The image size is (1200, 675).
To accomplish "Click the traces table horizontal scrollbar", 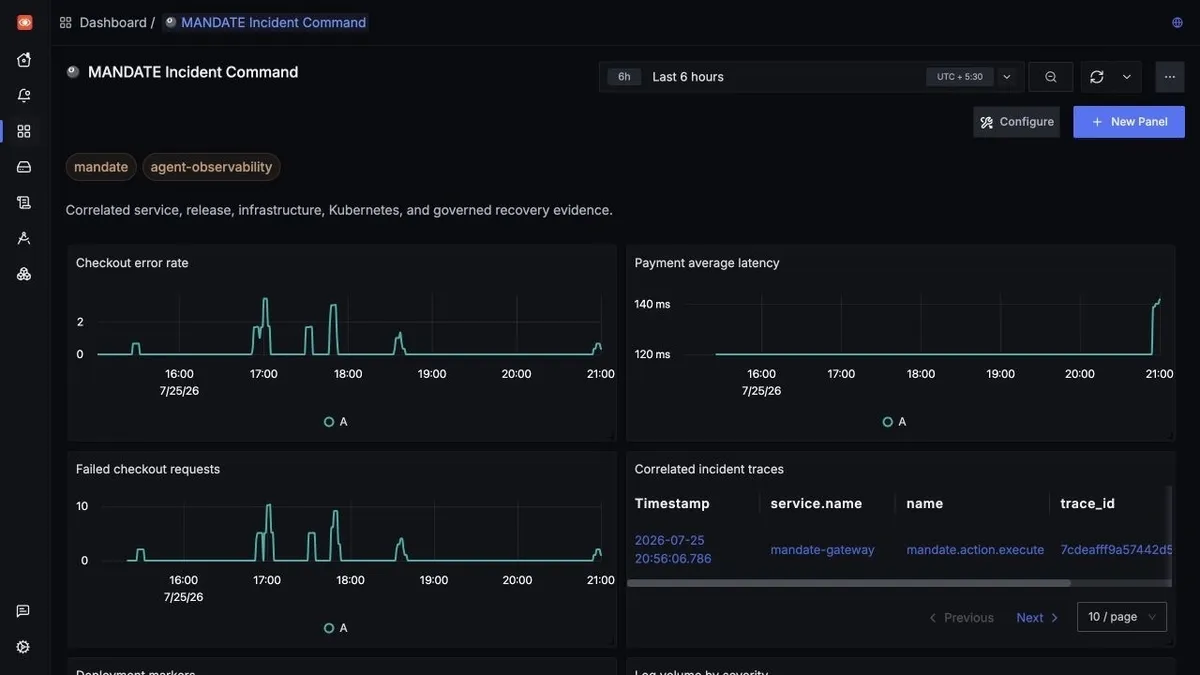I will (849, 583).
